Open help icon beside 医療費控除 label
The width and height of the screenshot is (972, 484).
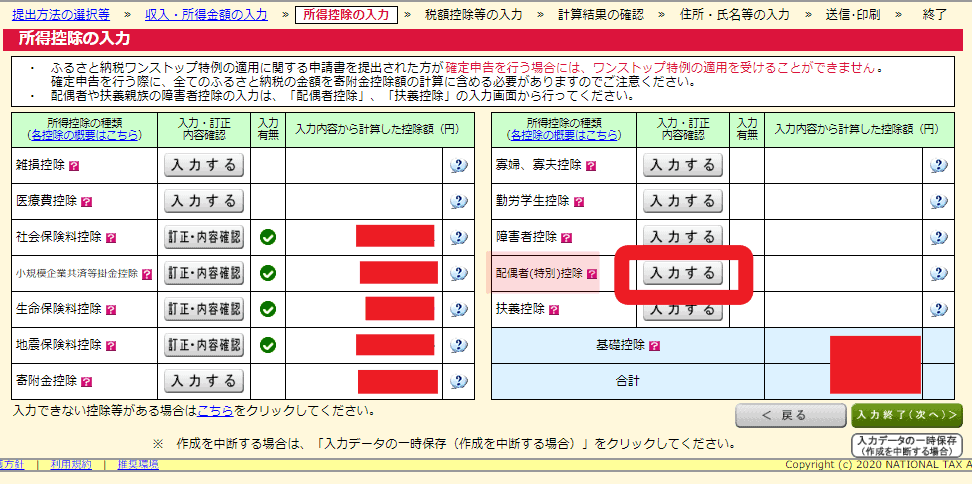pos(87,201)
